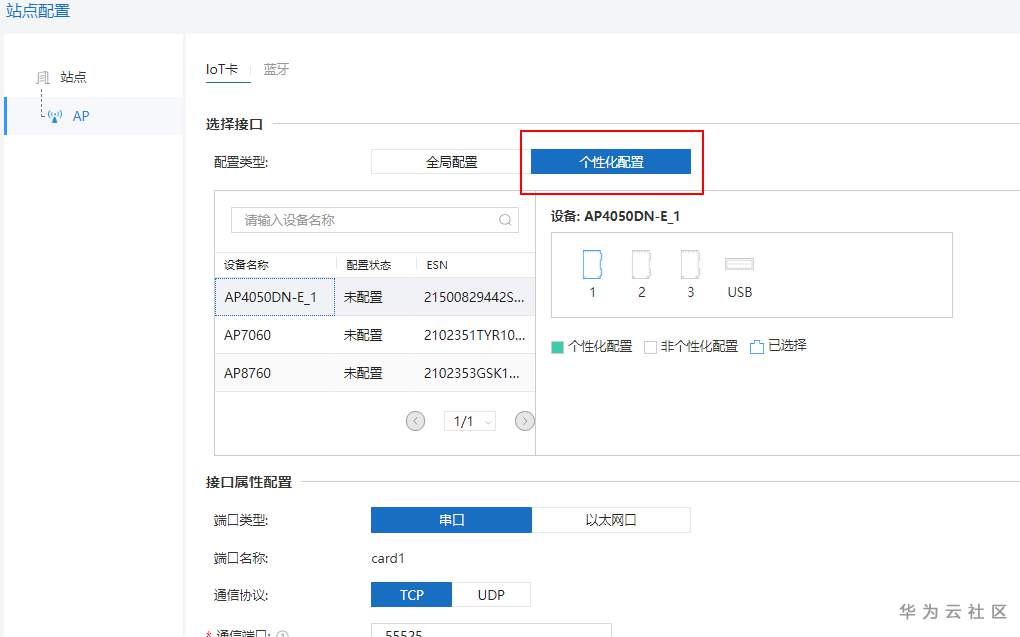
Task: Choose UDP communication protocol
Action: click(x=491, y=595)
